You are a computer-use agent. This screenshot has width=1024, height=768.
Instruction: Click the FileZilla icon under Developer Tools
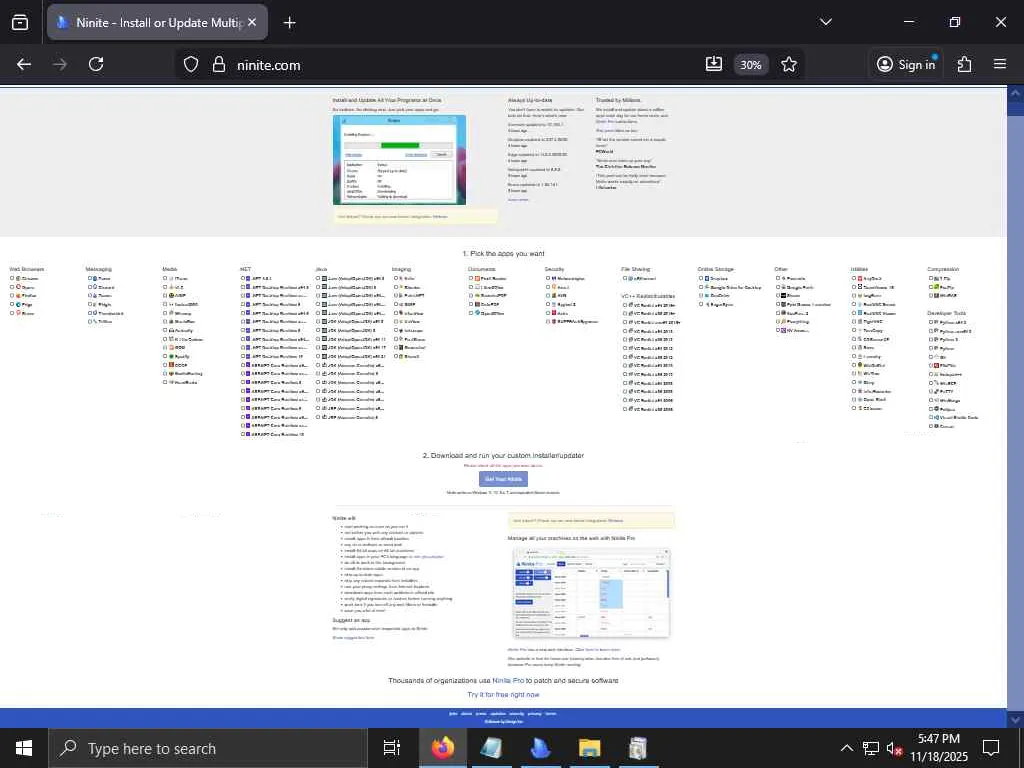(x=936, y=365)
